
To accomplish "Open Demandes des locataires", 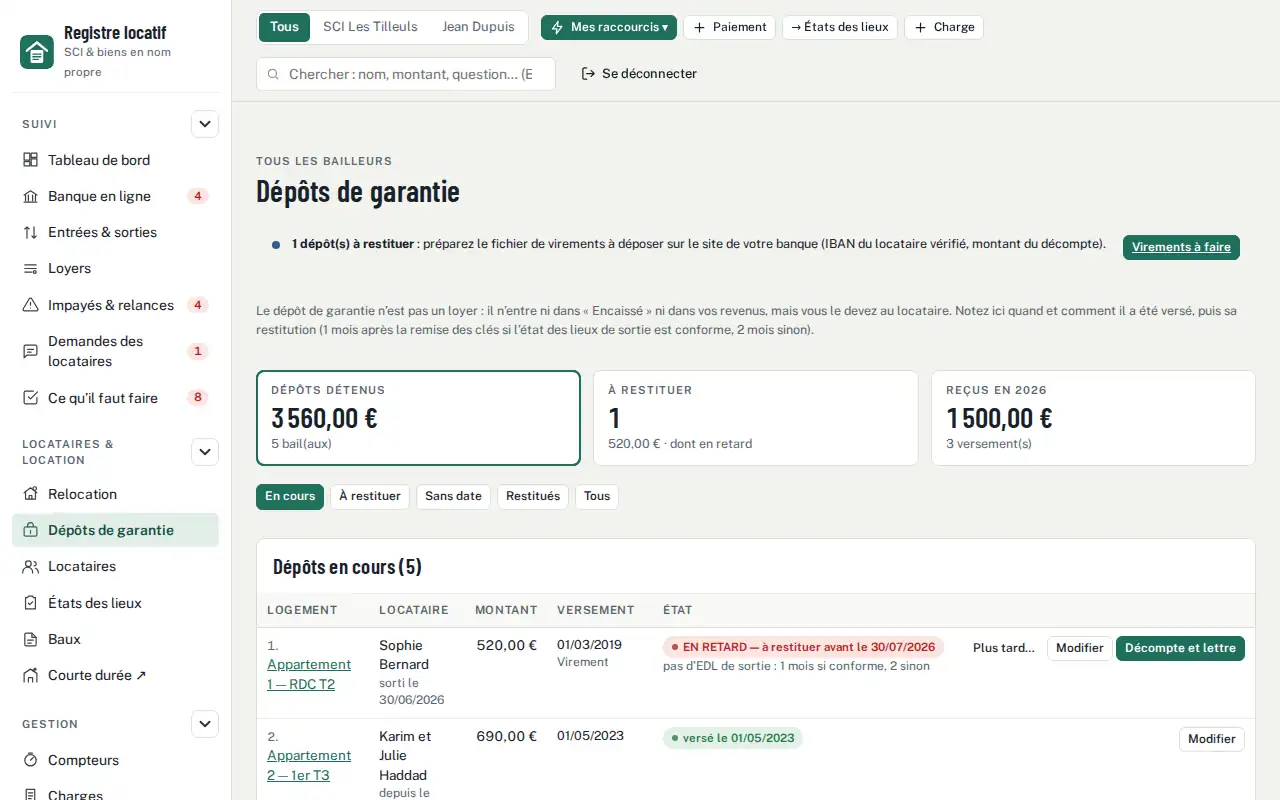I will point(115,351).
